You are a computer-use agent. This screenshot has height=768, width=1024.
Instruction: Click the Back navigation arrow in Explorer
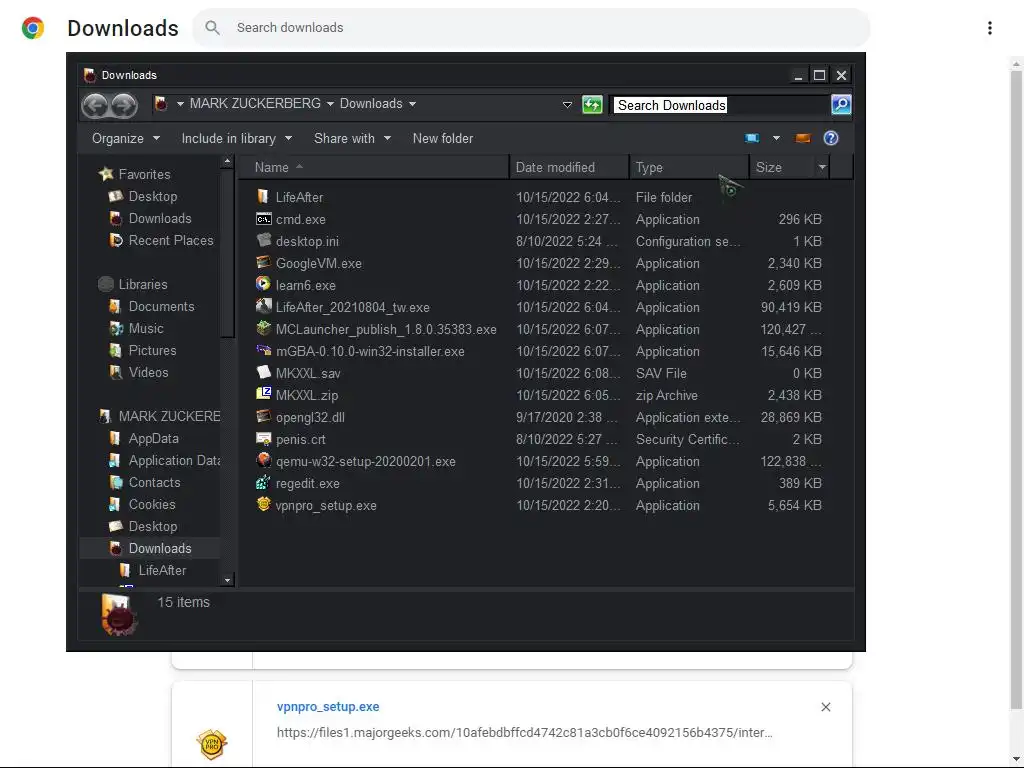point(95,105)
